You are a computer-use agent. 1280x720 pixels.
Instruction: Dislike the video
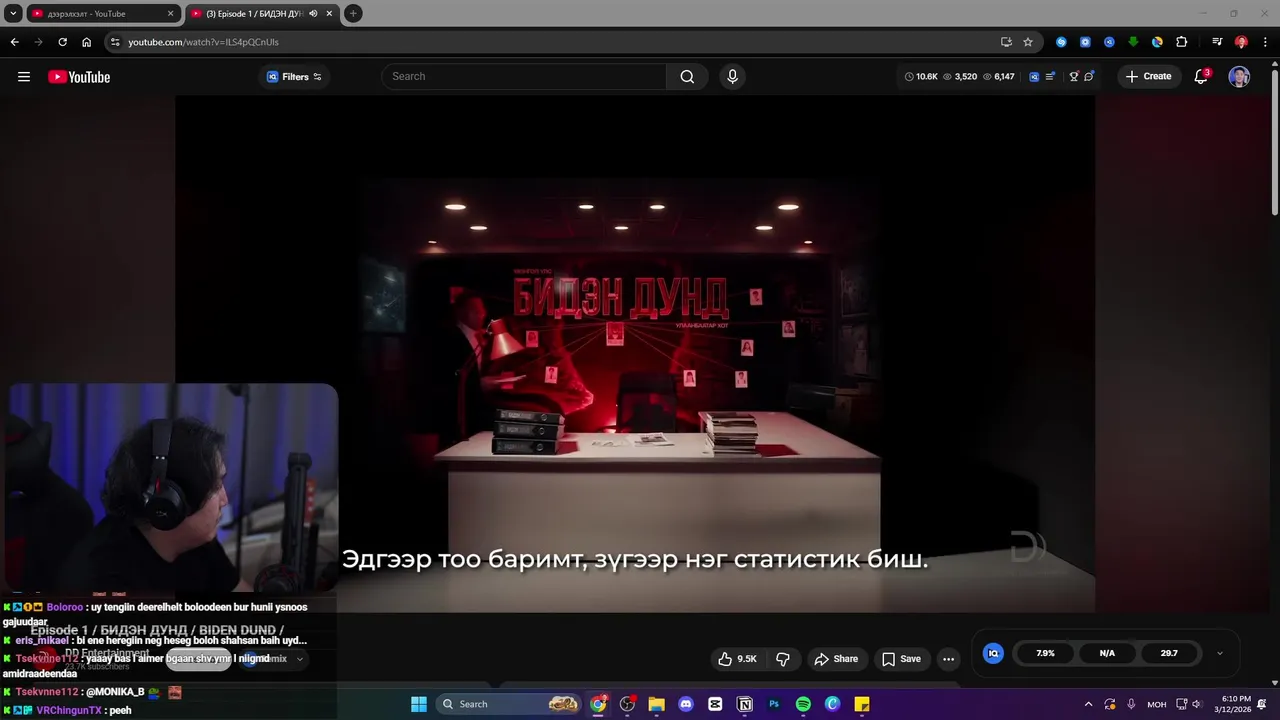click(783, 659)
